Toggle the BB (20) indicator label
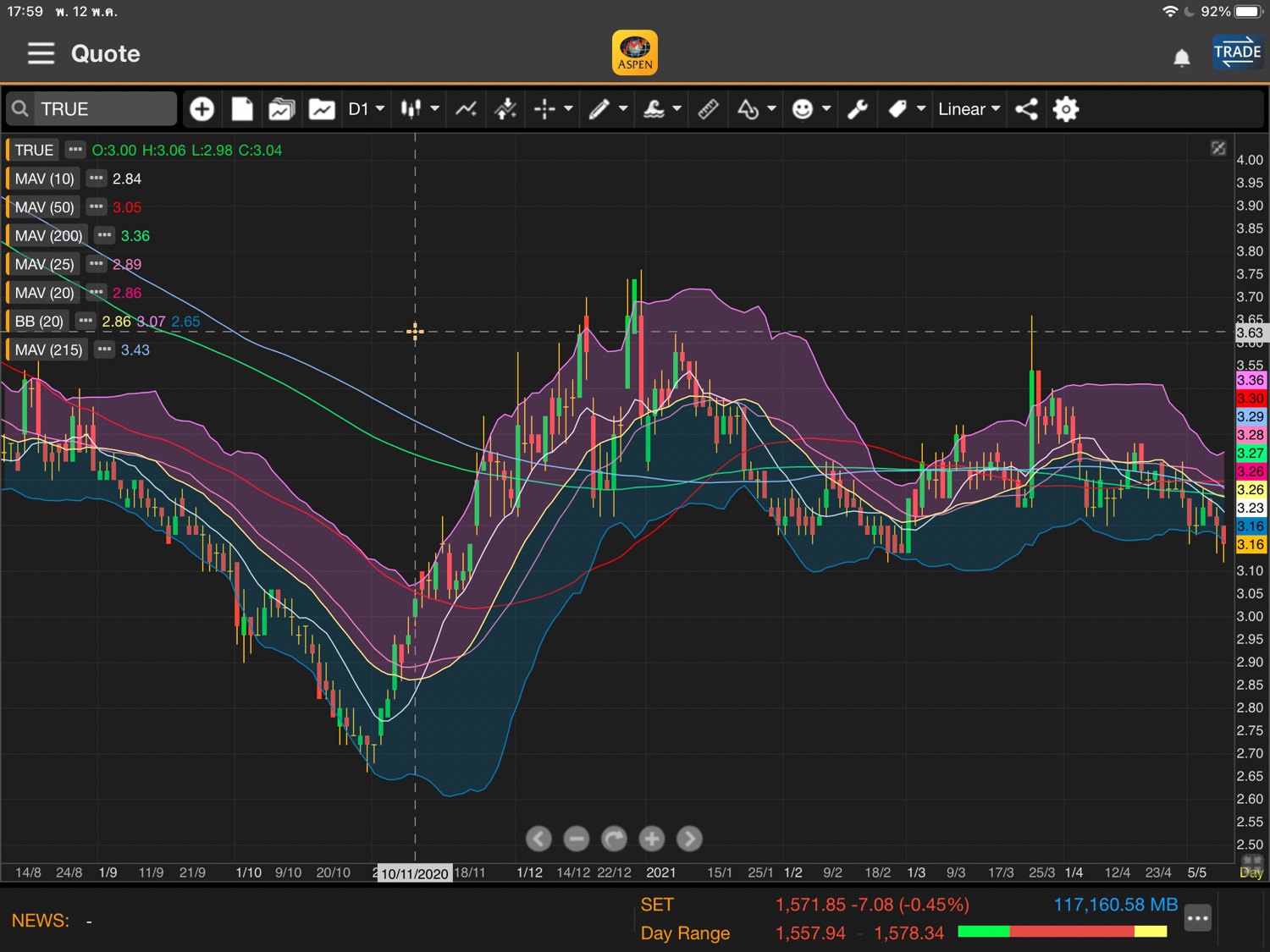 coord(39,322)
